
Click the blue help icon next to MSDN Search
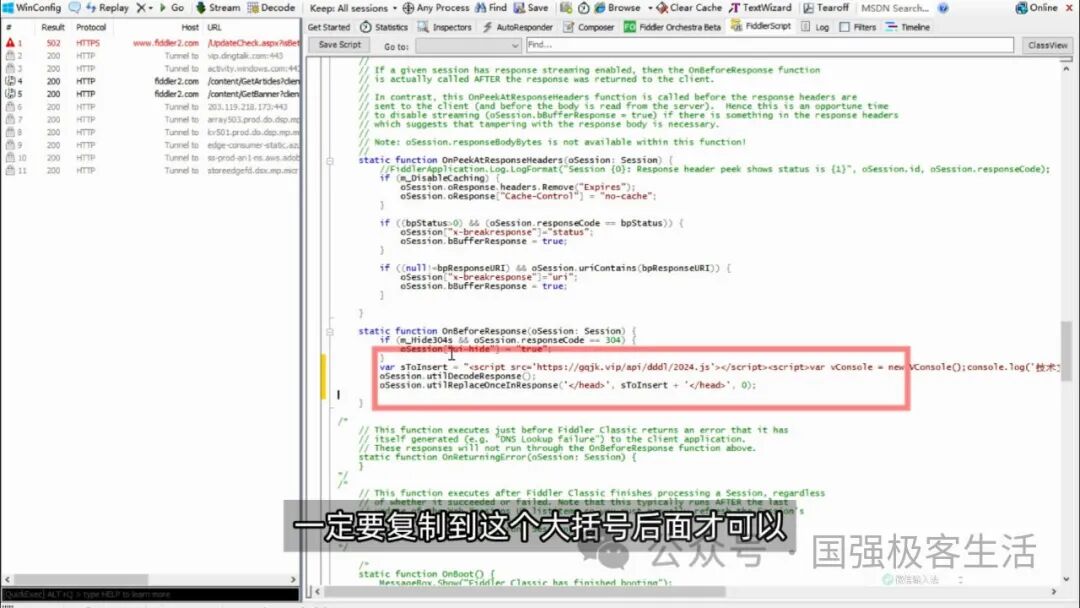(x=943, y=8)
